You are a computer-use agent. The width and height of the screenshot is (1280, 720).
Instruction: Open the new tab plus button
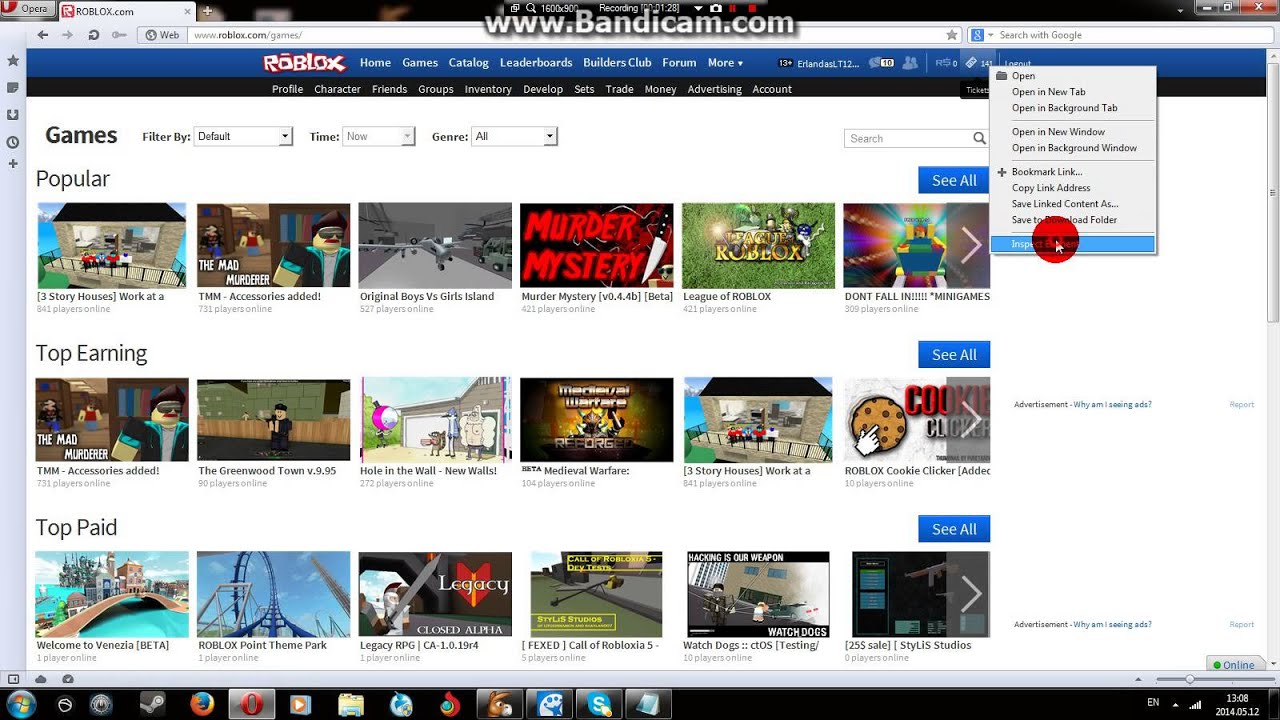tap(207, 11)
